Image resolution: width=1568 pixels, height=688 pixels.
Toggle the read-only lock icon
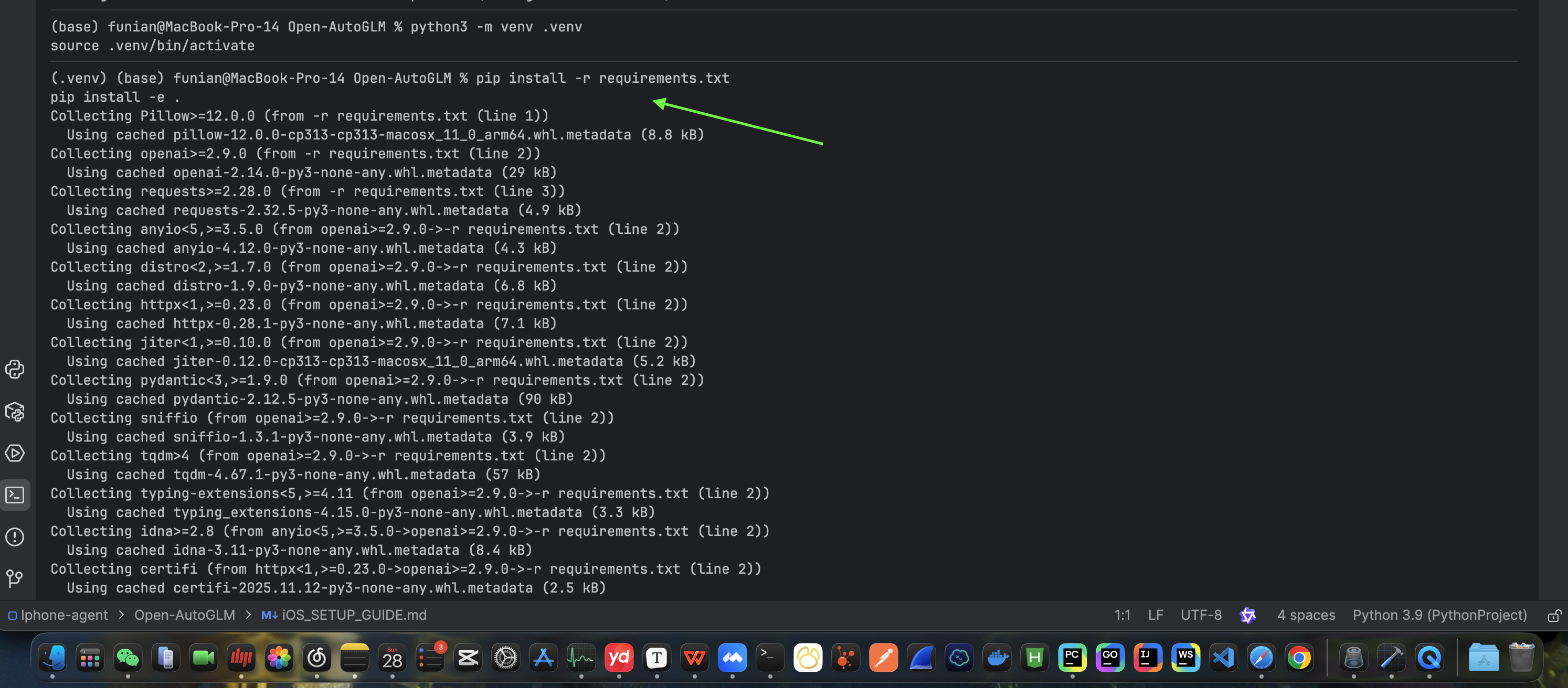point(1553,616)
